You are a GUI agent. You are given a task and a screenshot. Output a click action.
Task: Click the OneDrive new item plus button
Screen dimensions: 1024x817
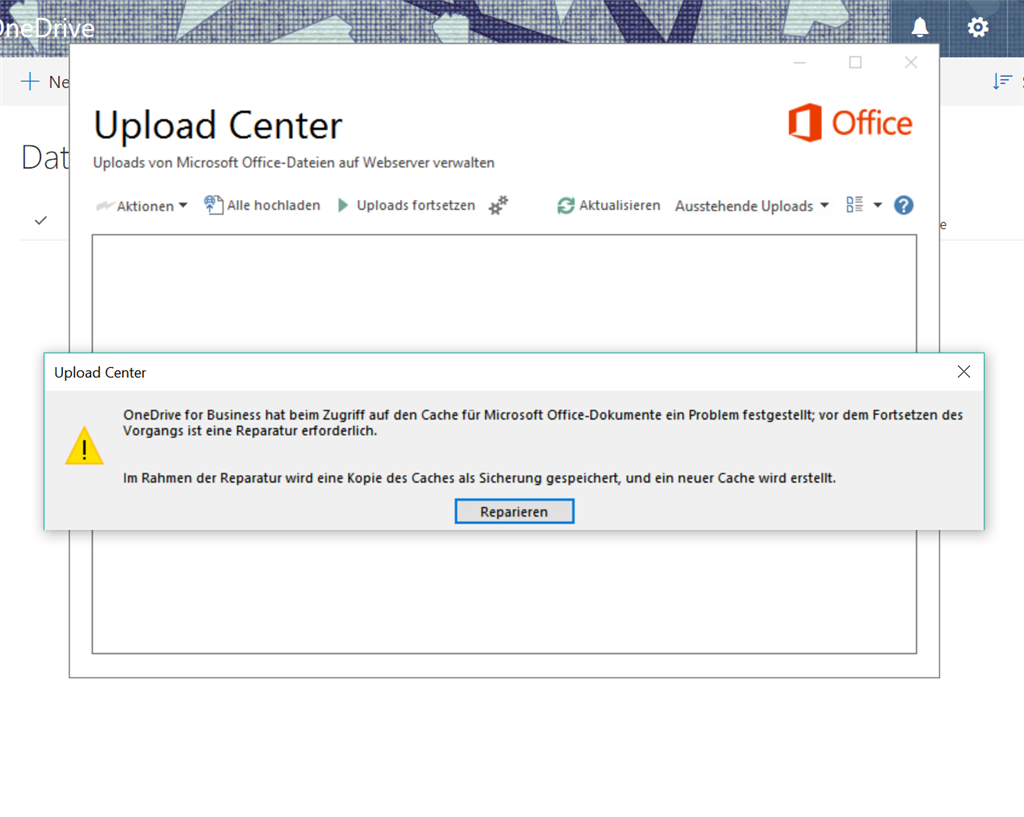tap(30, 82)
